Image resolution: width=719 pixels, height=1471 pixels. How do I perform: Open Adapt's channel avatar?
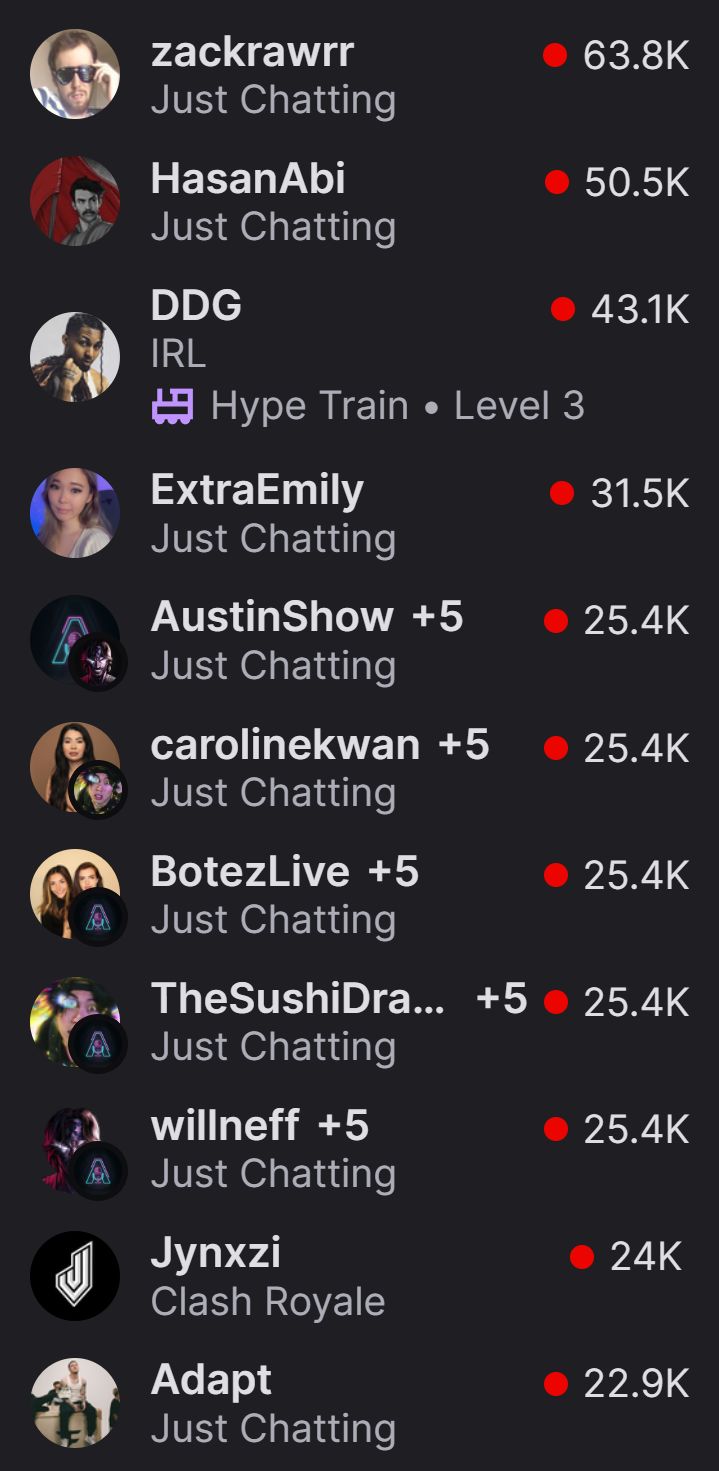(x=75, y=1403)
